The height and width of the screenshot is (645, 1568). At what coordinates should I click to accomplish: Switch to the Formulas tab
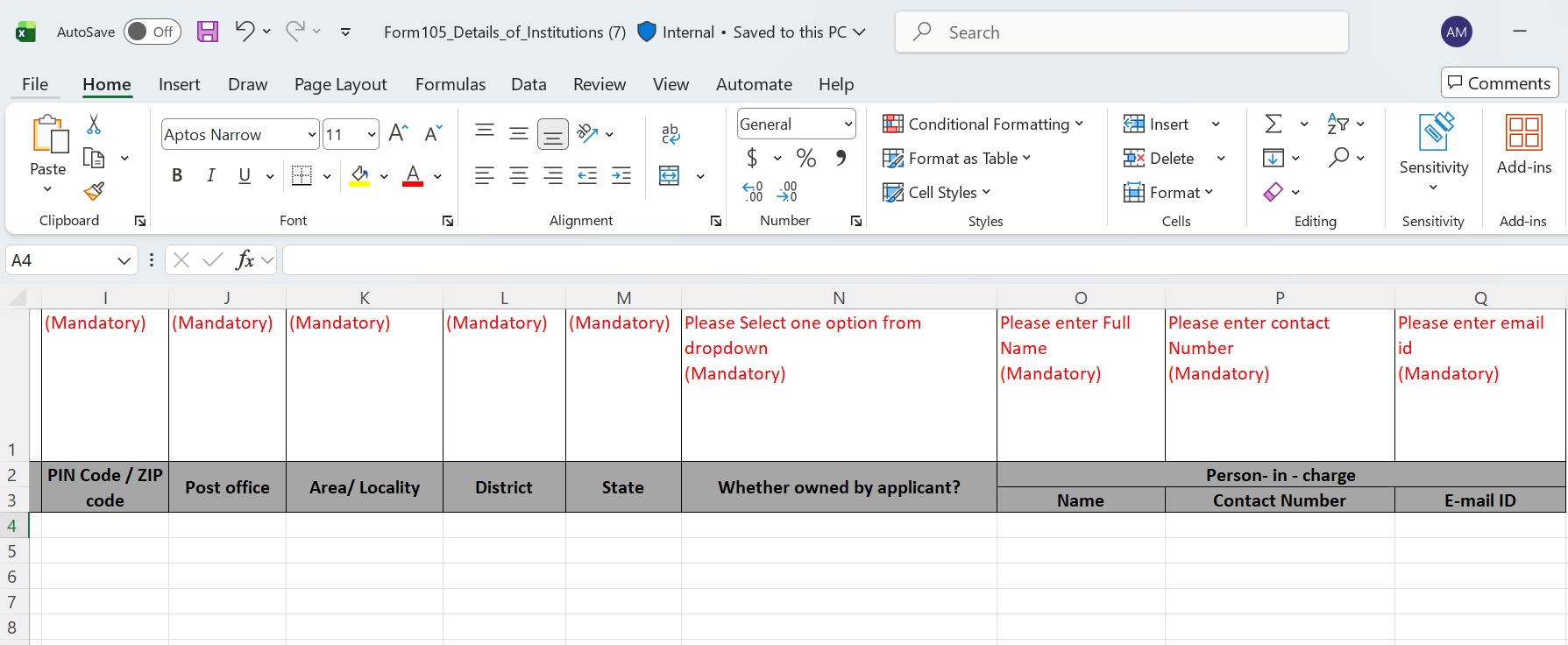pyautogui.click(x=451, y=84)
